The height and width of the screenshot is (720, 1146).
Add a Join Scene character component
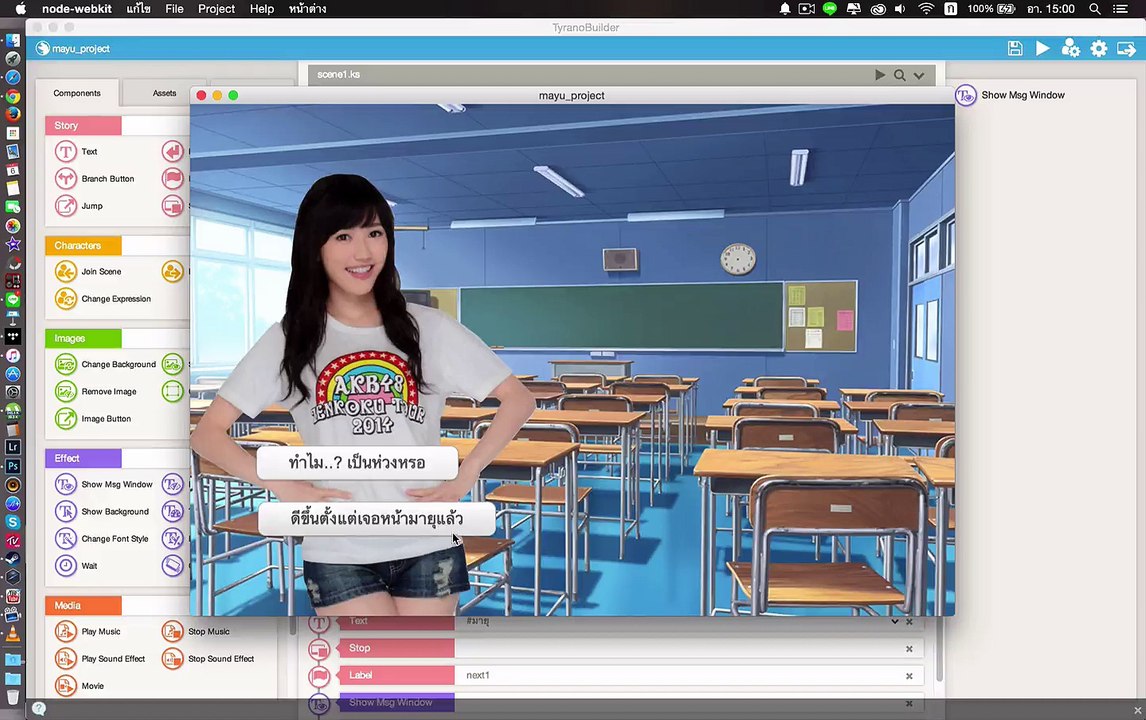click(x=88, y=271)
